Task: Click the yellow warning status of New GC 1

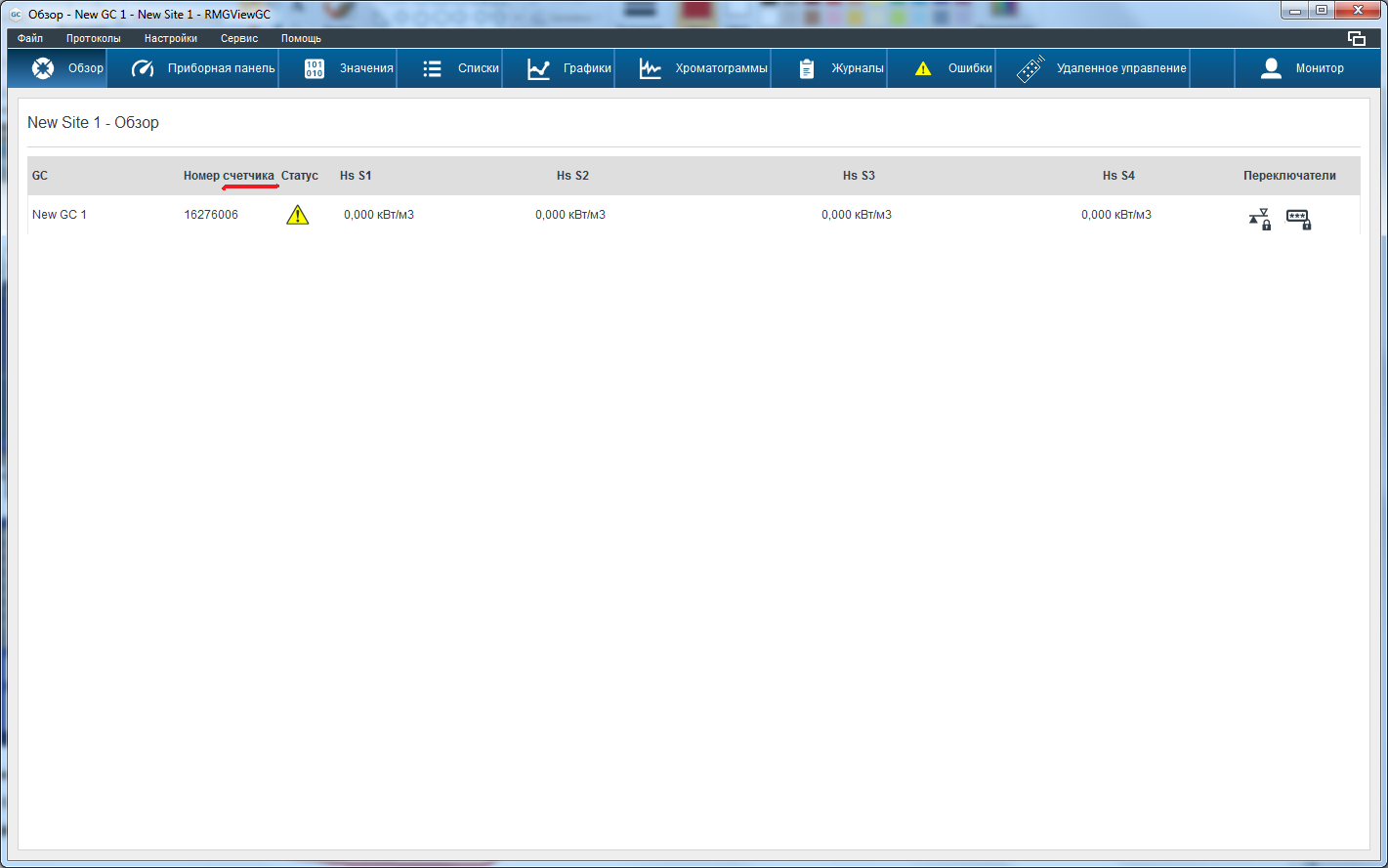Action: click(x=297, y=215)
